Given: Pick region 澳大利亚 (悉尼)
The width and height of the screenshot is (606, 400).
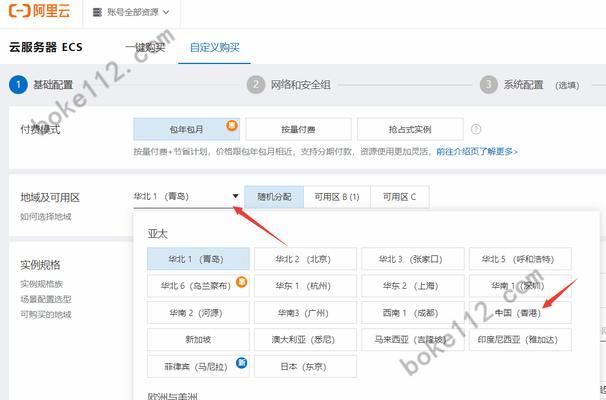Looking at the screenshot, I should point(305,339).
